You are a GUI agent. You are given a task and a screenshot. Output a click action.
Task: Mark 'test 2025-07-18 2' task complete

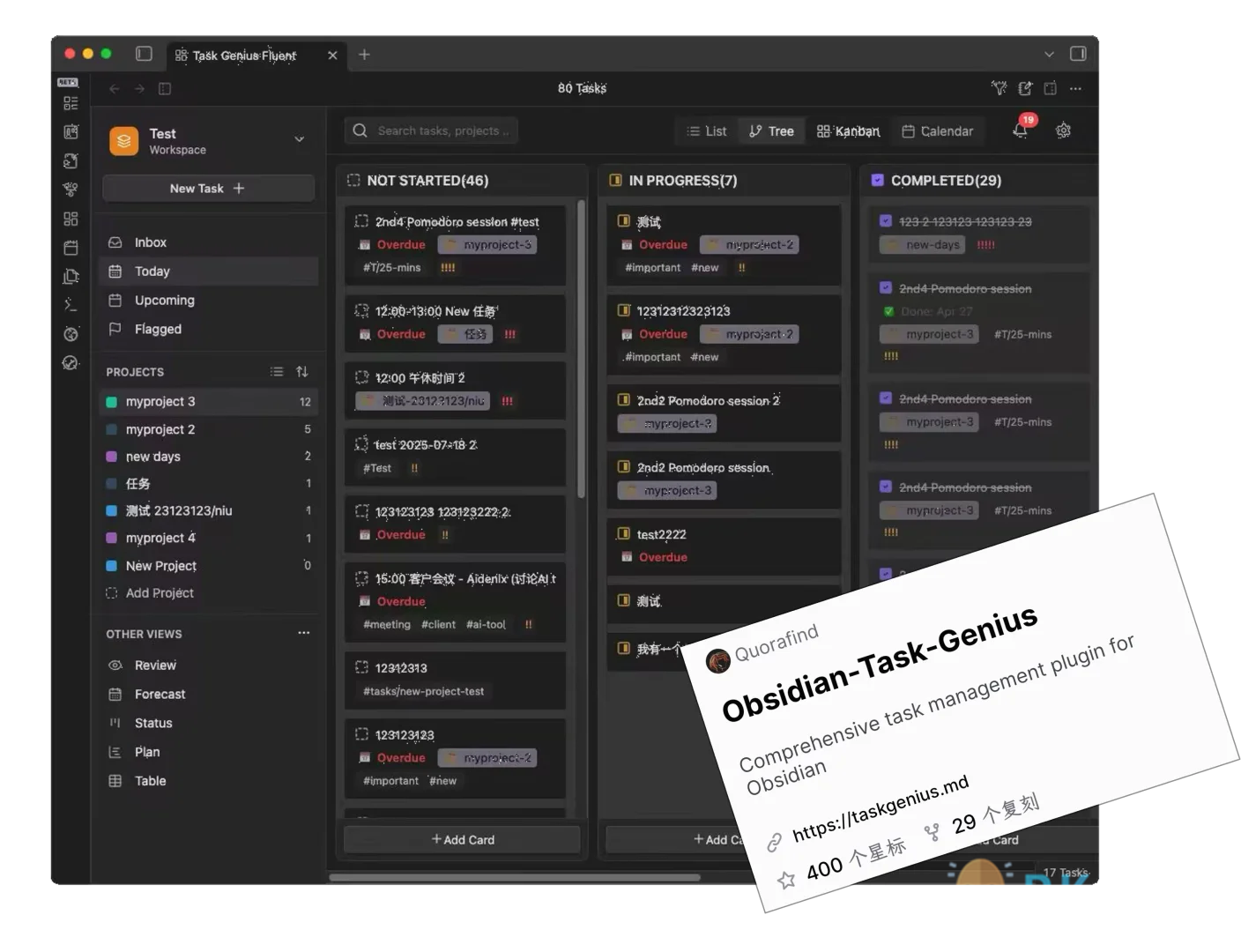point(361,444)
